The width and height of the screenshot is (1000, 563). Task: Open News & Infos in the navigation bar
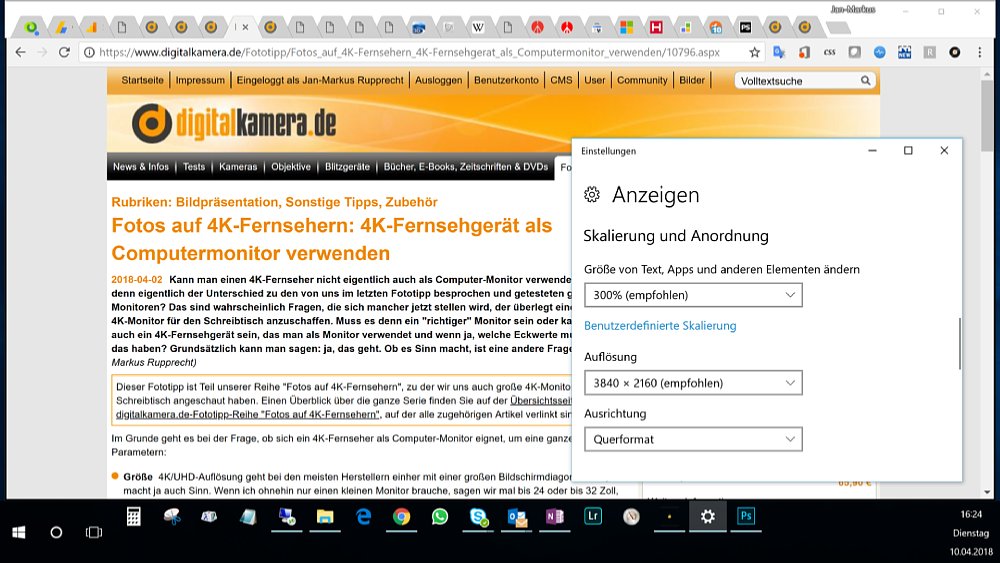(141, 167)
